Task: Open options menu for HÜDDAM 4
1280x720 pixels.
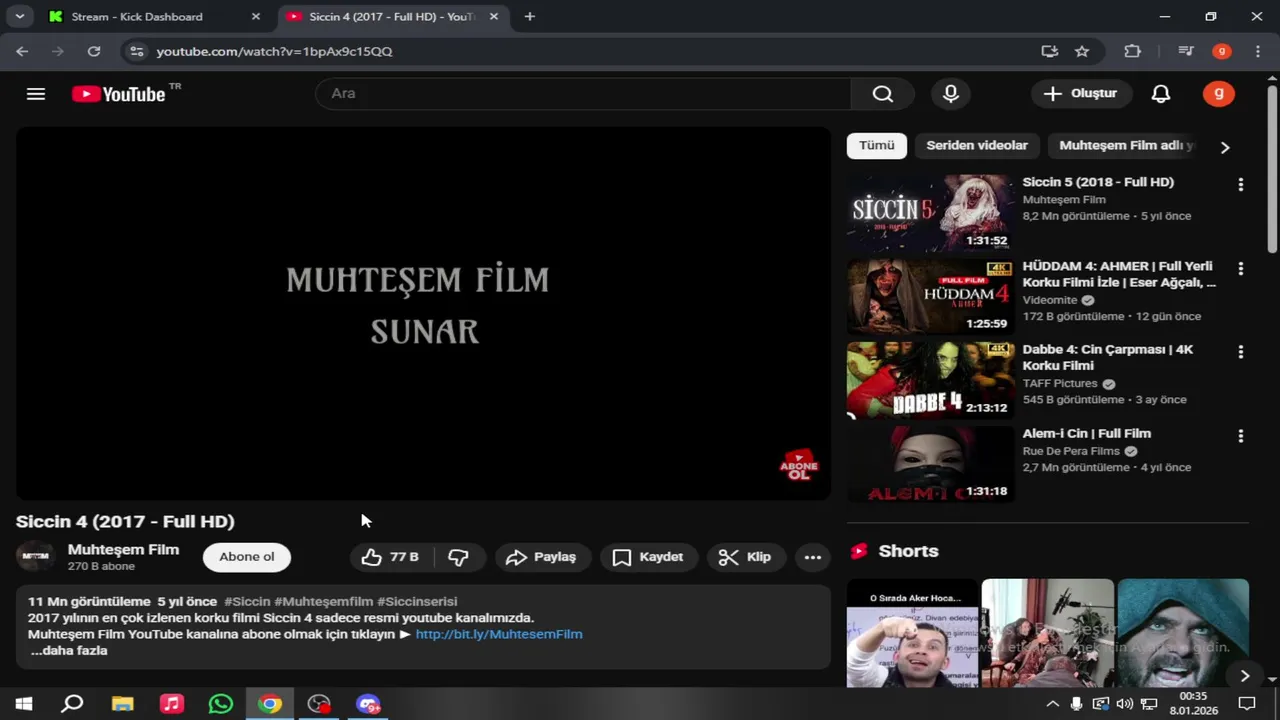Action: click(1240, 269)
